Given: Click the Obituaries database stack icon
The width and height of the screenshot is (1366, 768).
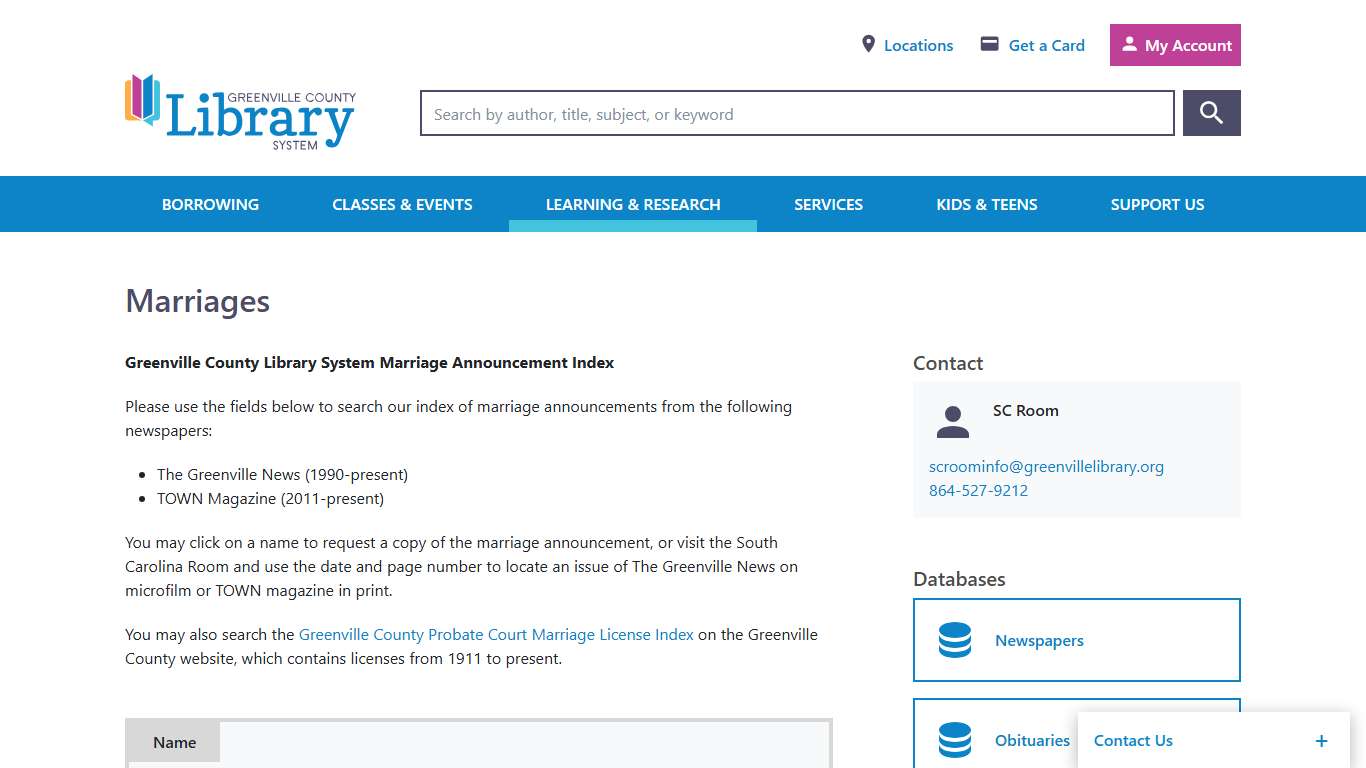Looking at the screenshot, I should (x=955, y=740).
